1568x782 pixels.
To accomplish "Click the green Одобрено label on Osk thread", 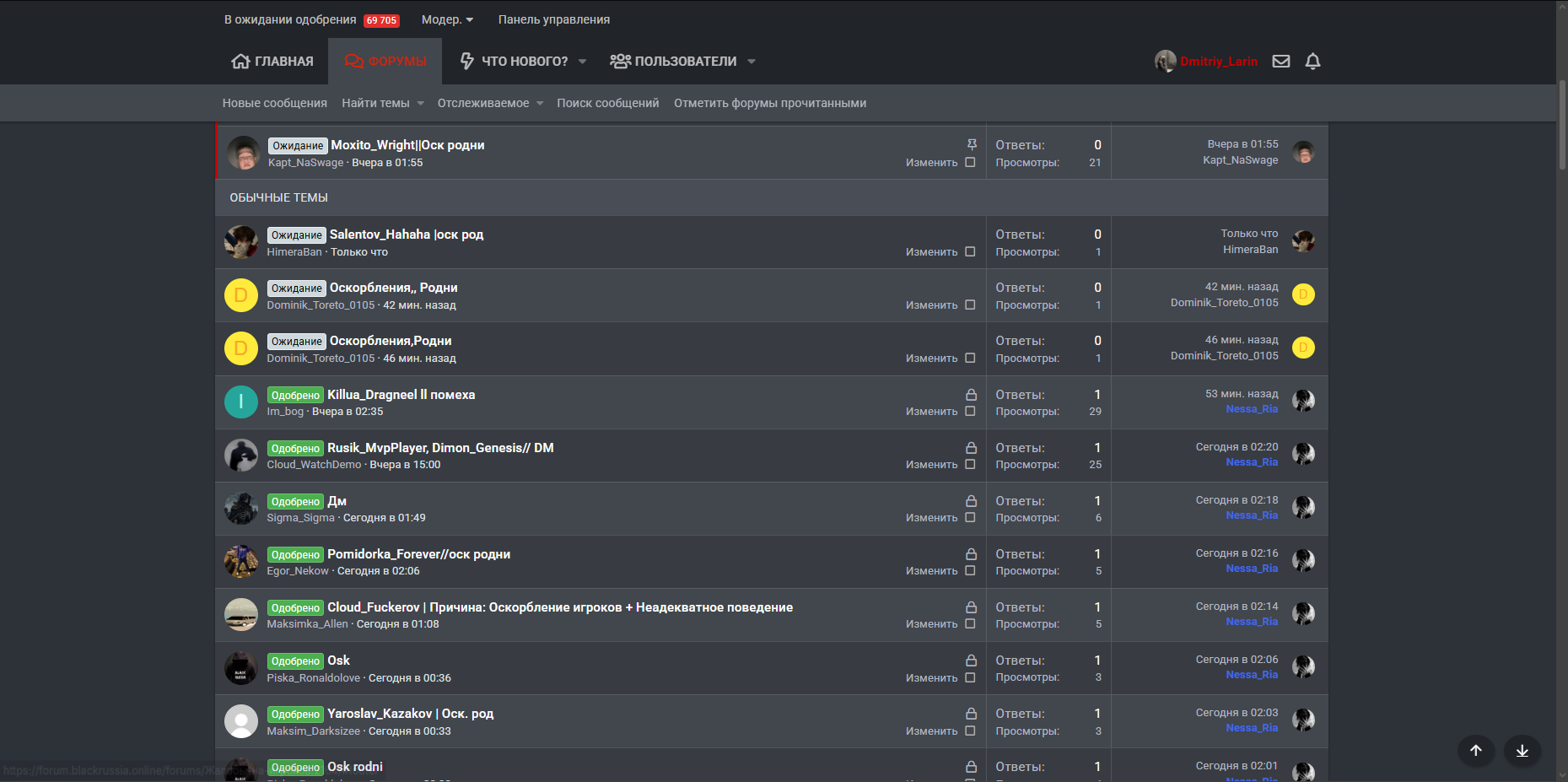I will 295,661.
